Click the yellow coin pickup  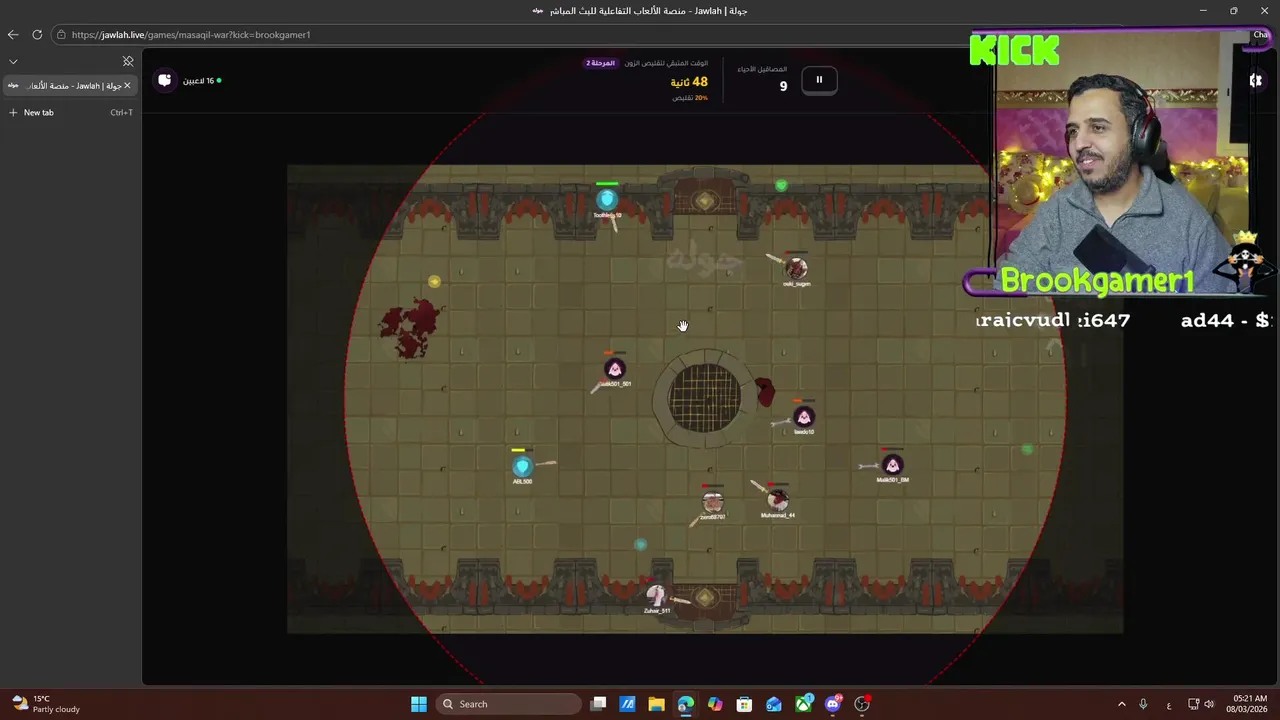click(x=434, y=282)
